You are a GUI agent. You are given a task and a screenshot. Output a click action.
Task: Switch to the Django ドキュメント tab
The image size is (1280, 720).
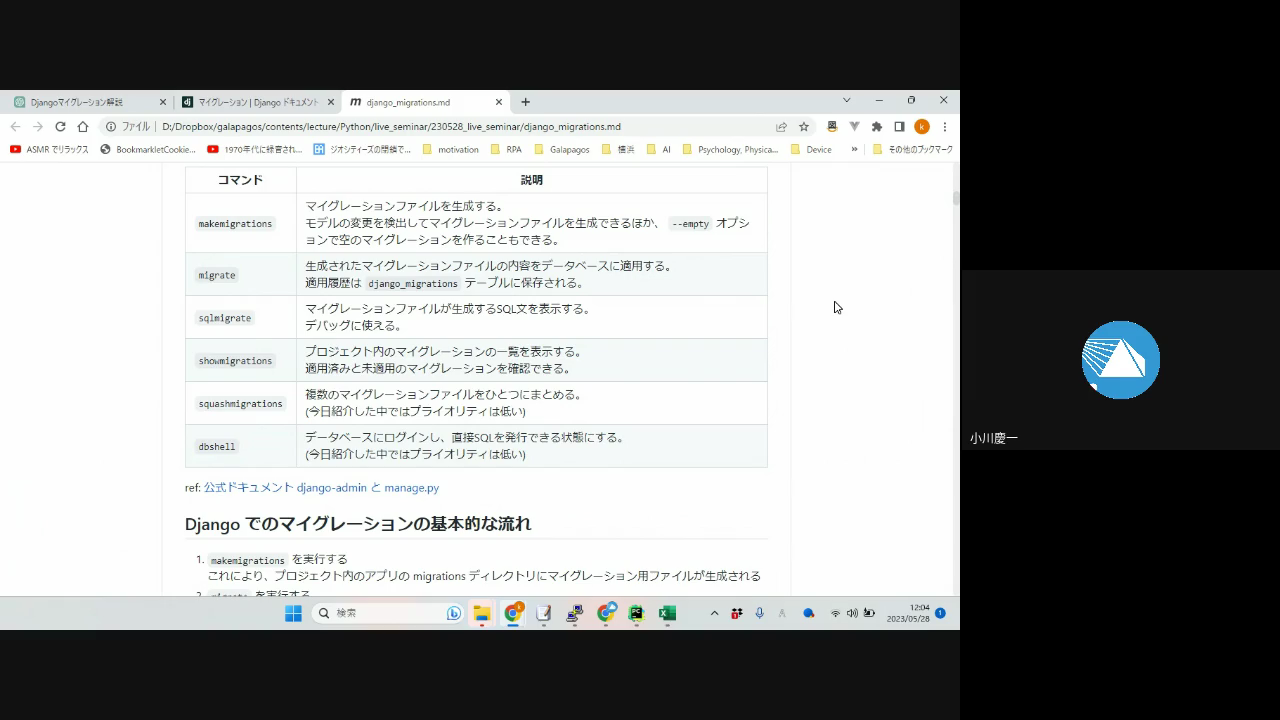point(257,102)
